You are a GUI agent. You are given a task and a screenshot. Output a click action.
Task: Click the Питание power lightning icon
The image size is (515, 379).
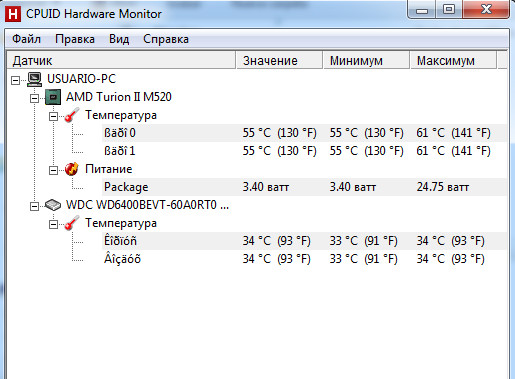[72, 169]
